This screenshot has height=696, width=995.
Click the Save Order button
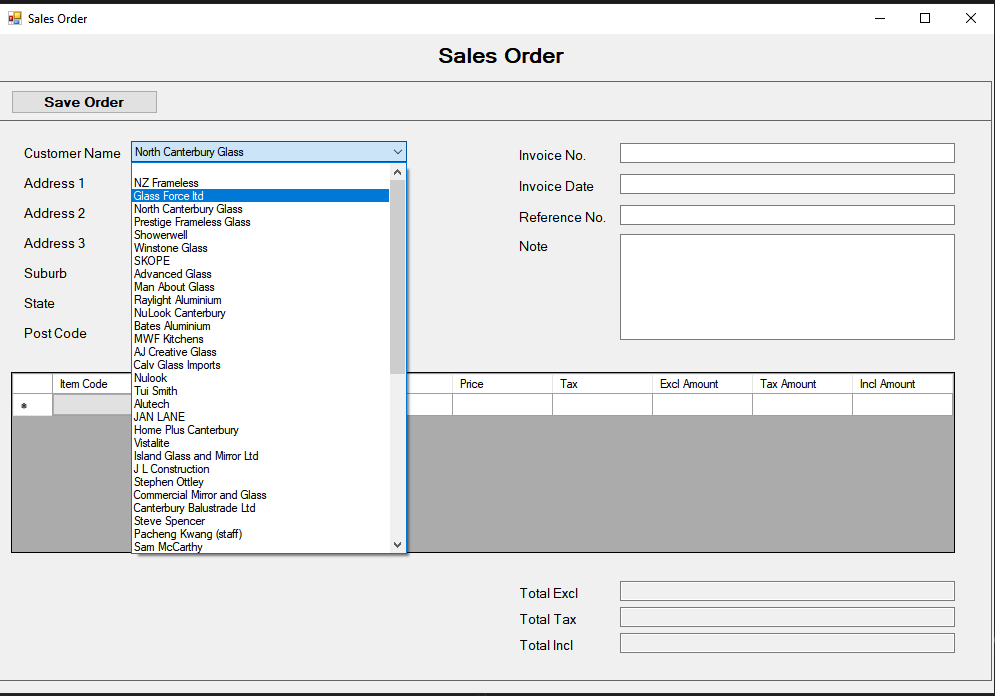[x=83, y=101]
